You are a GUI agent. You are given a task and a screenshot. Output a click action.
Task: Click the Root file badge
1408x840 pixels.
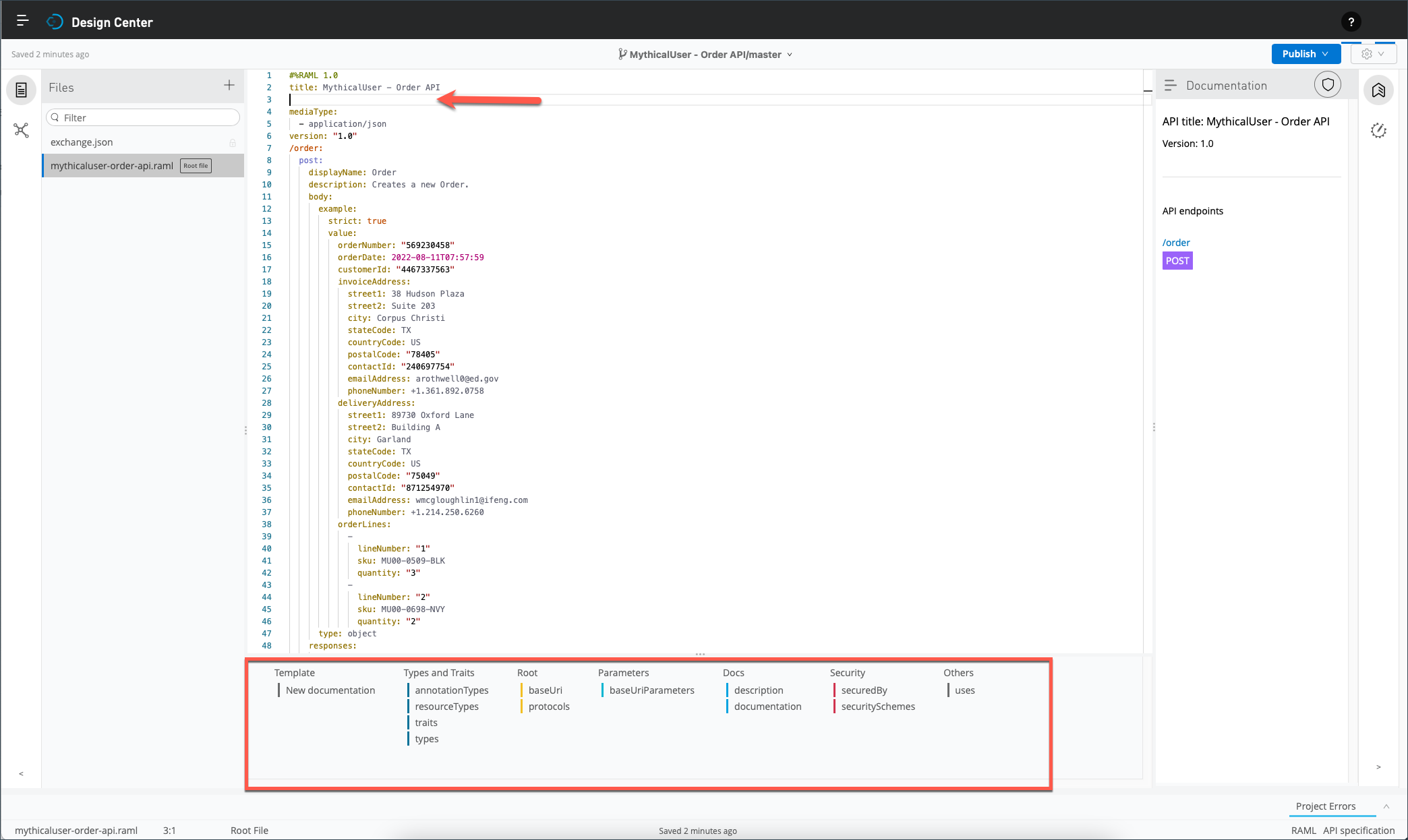point(196,166)
